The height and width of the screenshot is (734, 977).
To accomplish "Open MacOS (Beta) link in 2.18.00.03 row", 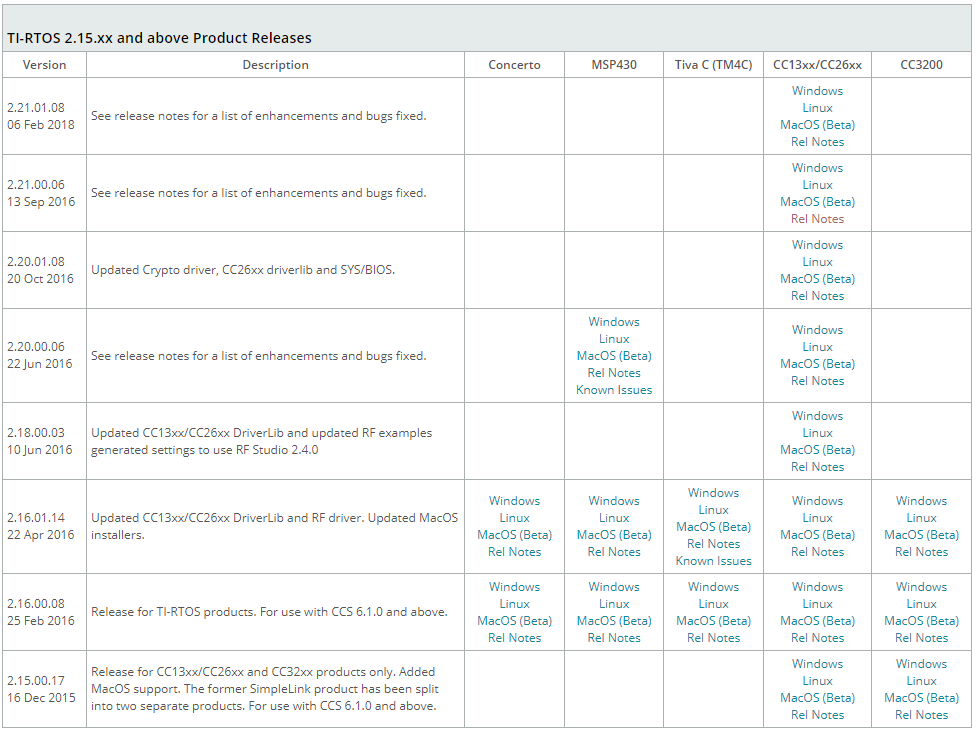I will [x=817, y=450].
